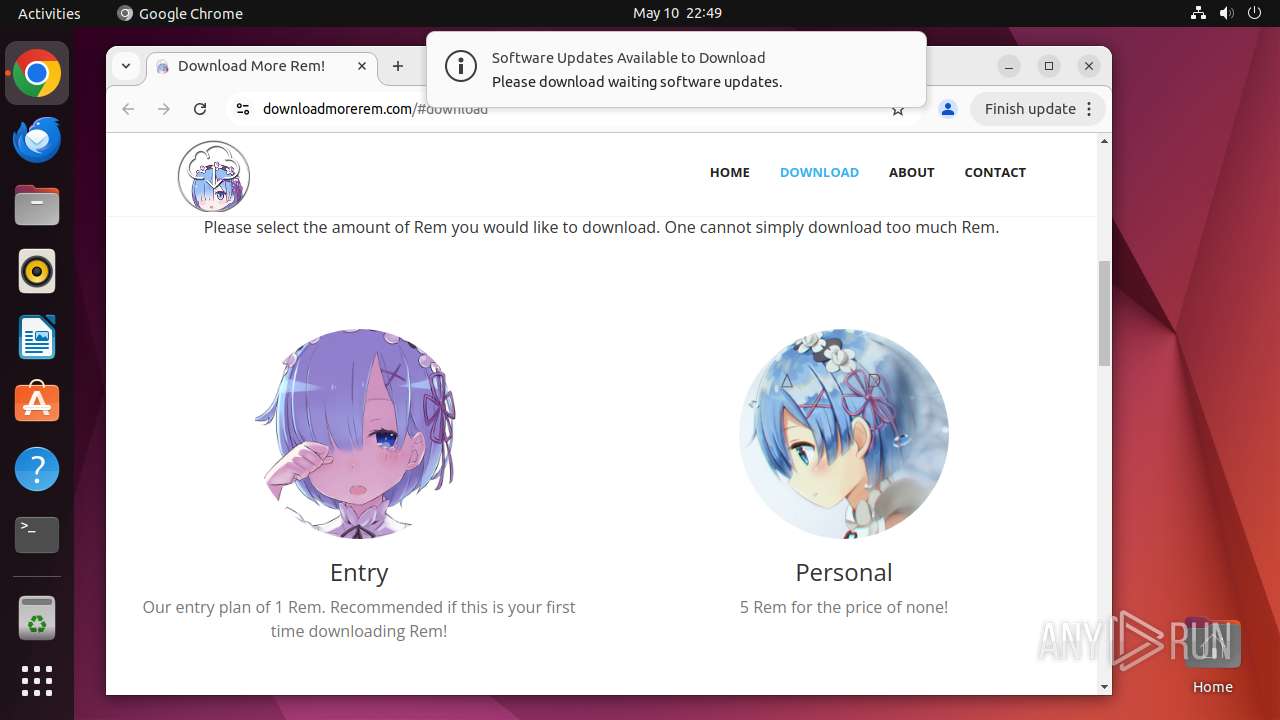Select the Personal plan Rem image
Viewport: 1280px width, 720px height.
pos(843,433)
